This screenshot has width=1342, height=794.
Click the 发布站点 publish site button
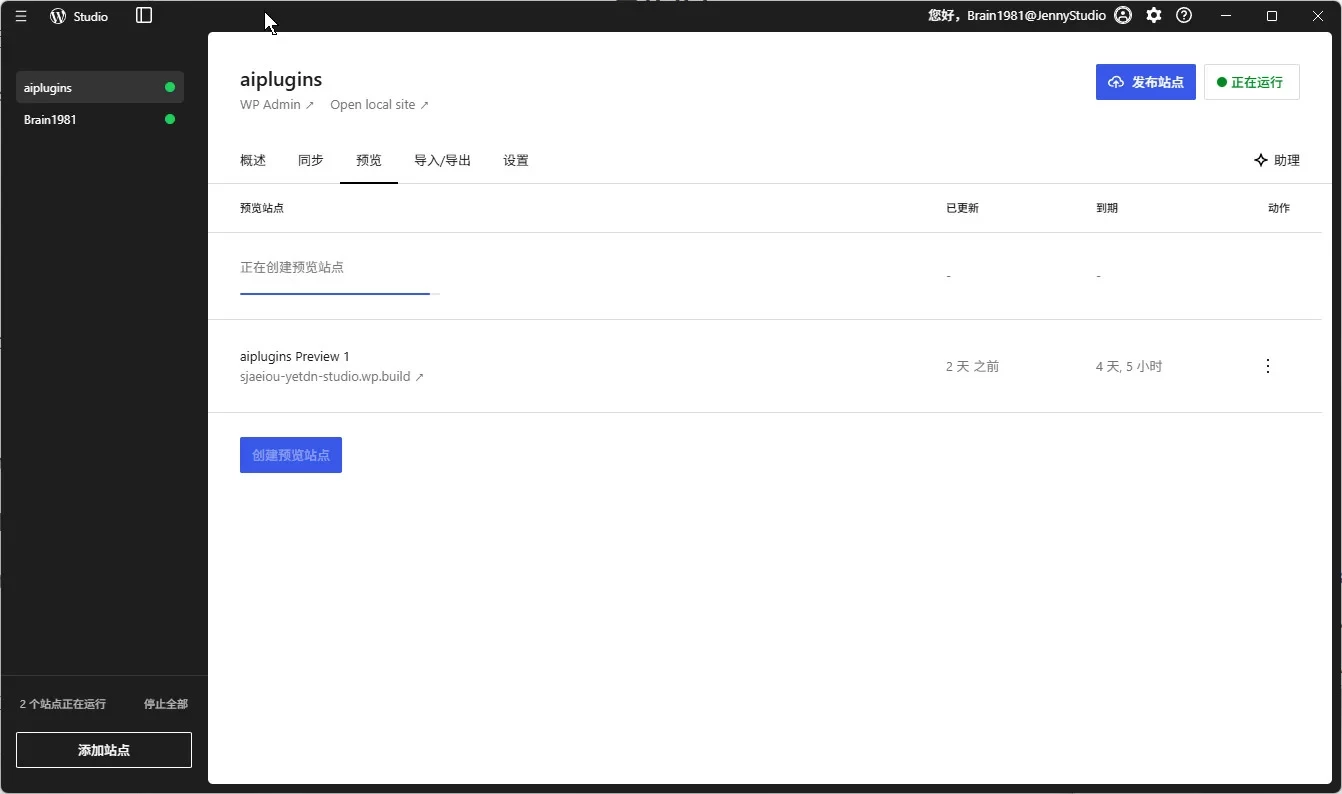(1145, 82)
